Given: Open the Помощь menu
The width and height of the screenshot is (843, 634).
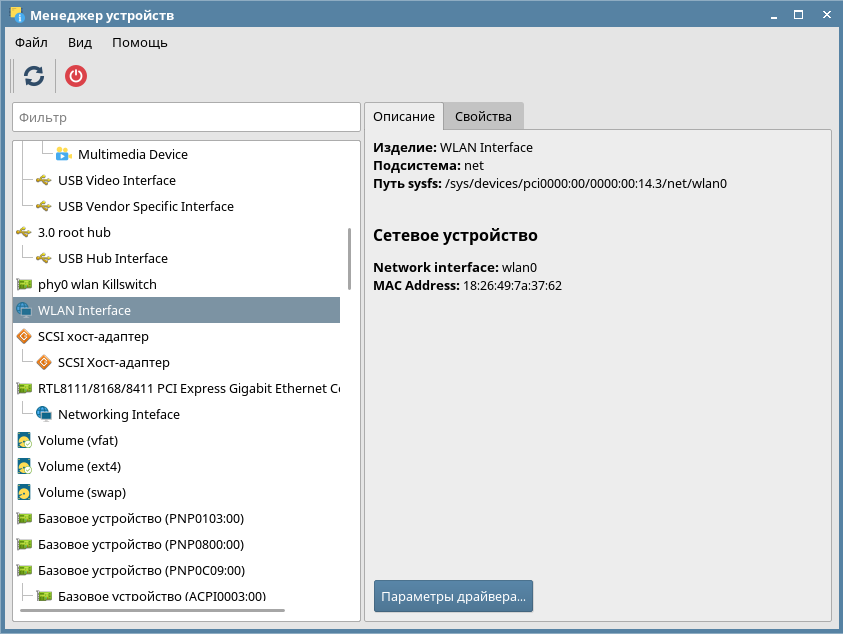Looking at the screenshot, I should pyautogui.click(x=139, y=43).
